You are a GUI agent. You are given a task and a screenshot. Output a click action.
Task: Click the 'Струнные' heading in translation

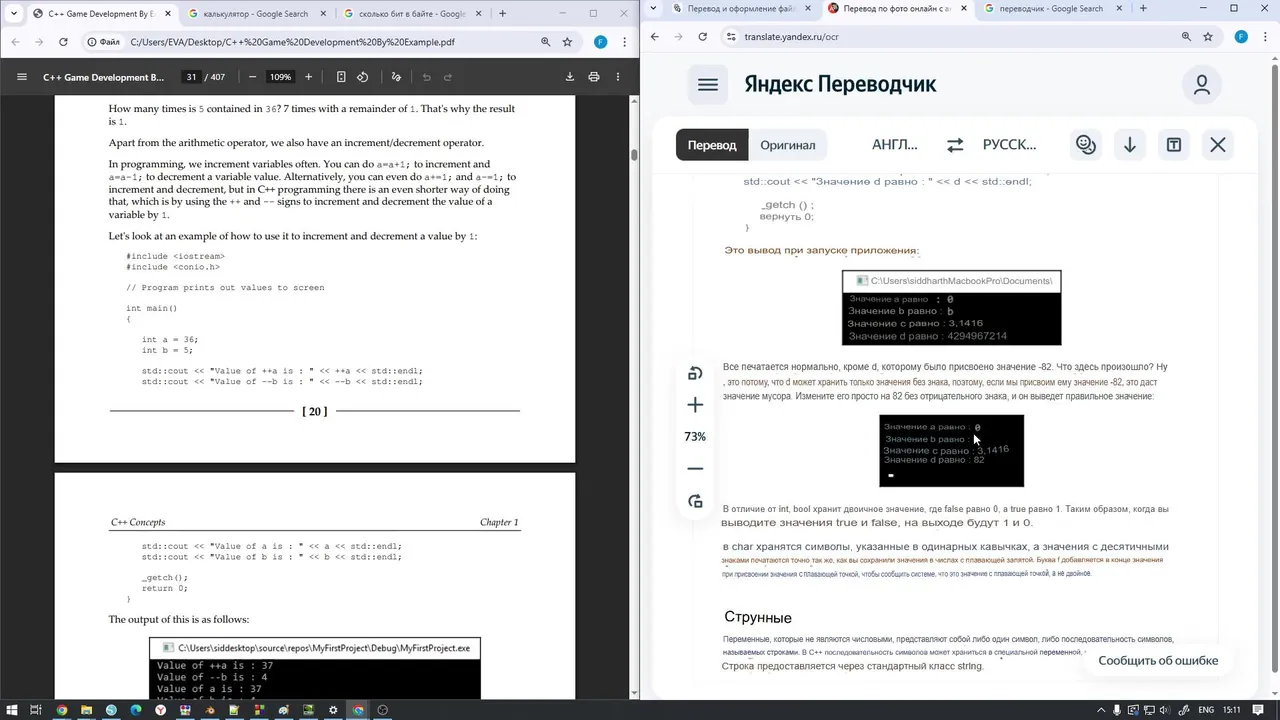point(758,617)
